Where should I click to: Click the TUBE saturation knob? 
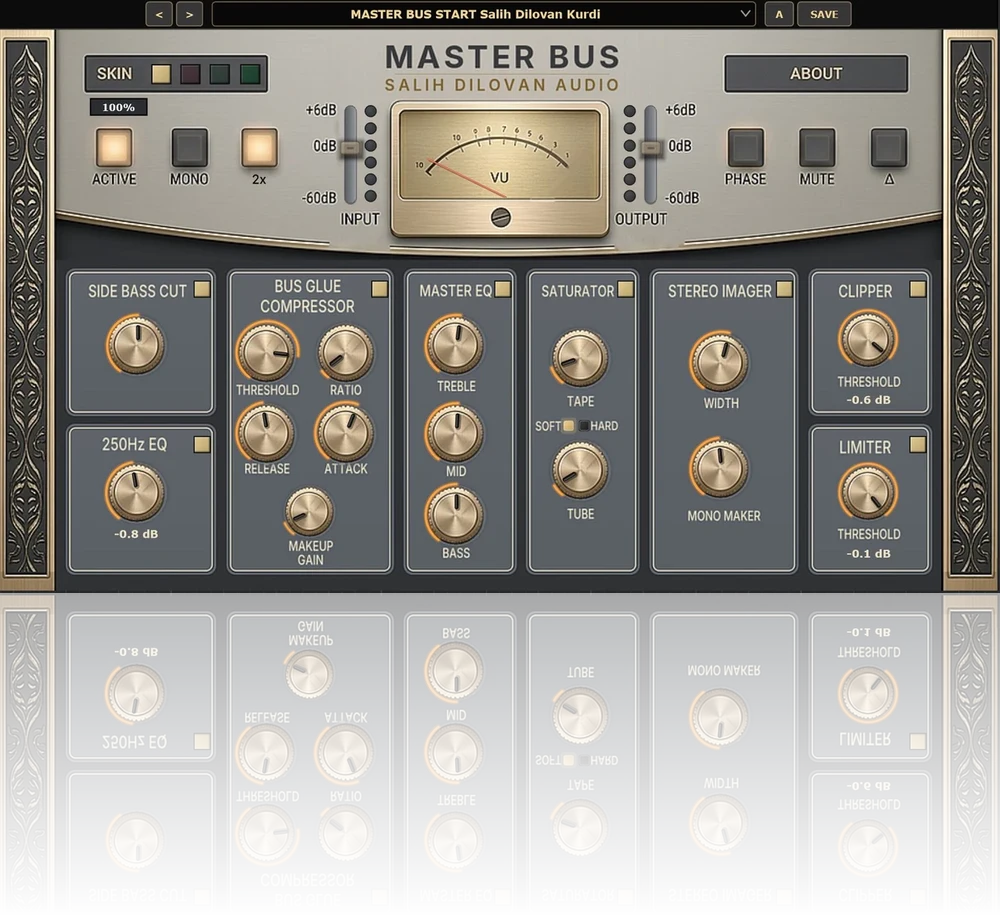pyautogui.click(x=580, y=471)
